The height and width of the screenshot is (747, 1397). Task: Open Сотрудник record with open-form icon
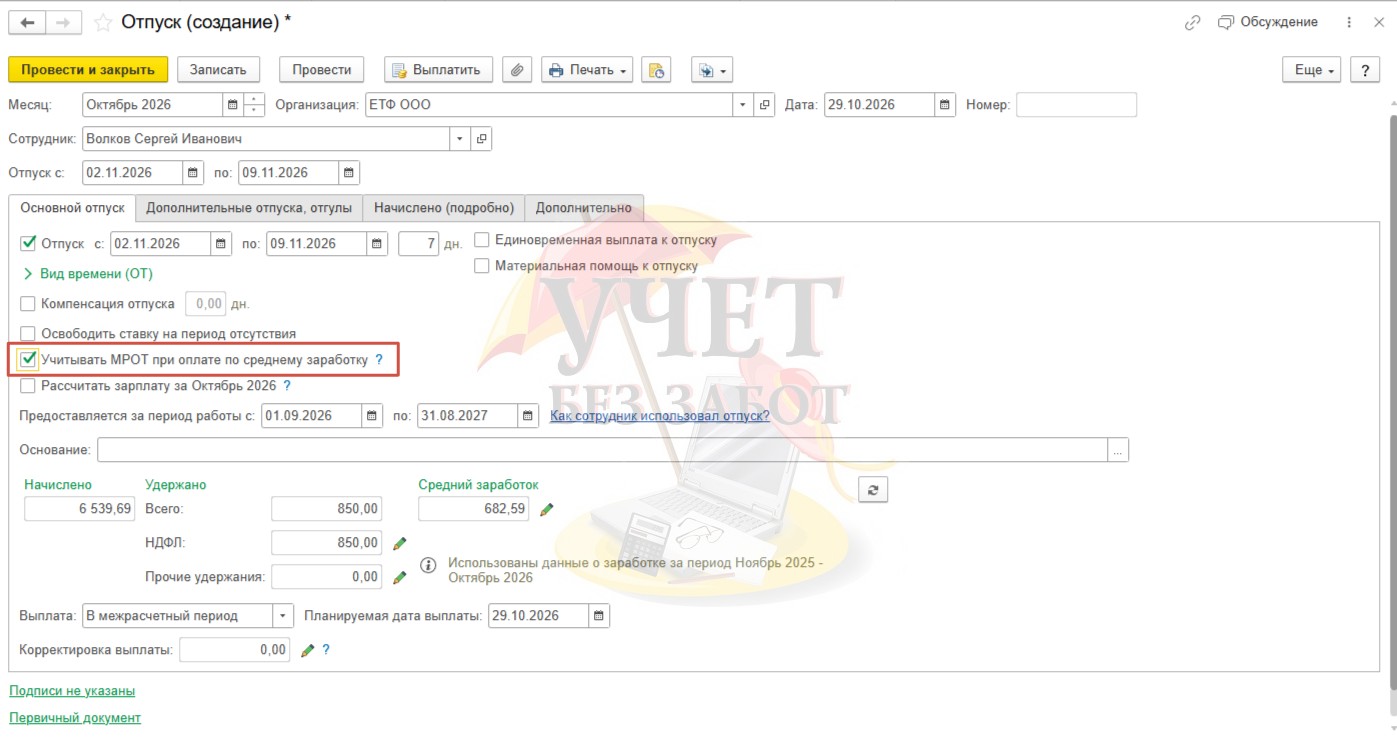click(481, 139)
